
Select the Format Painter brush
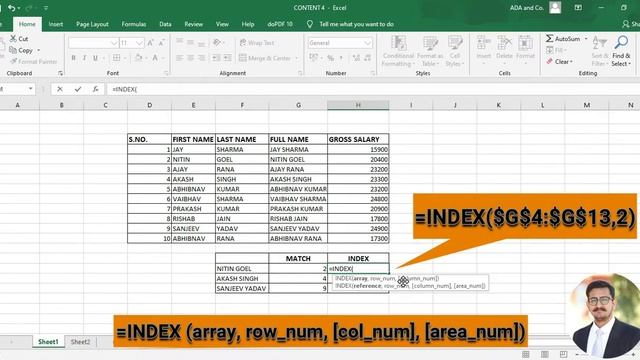coord(14,61)
